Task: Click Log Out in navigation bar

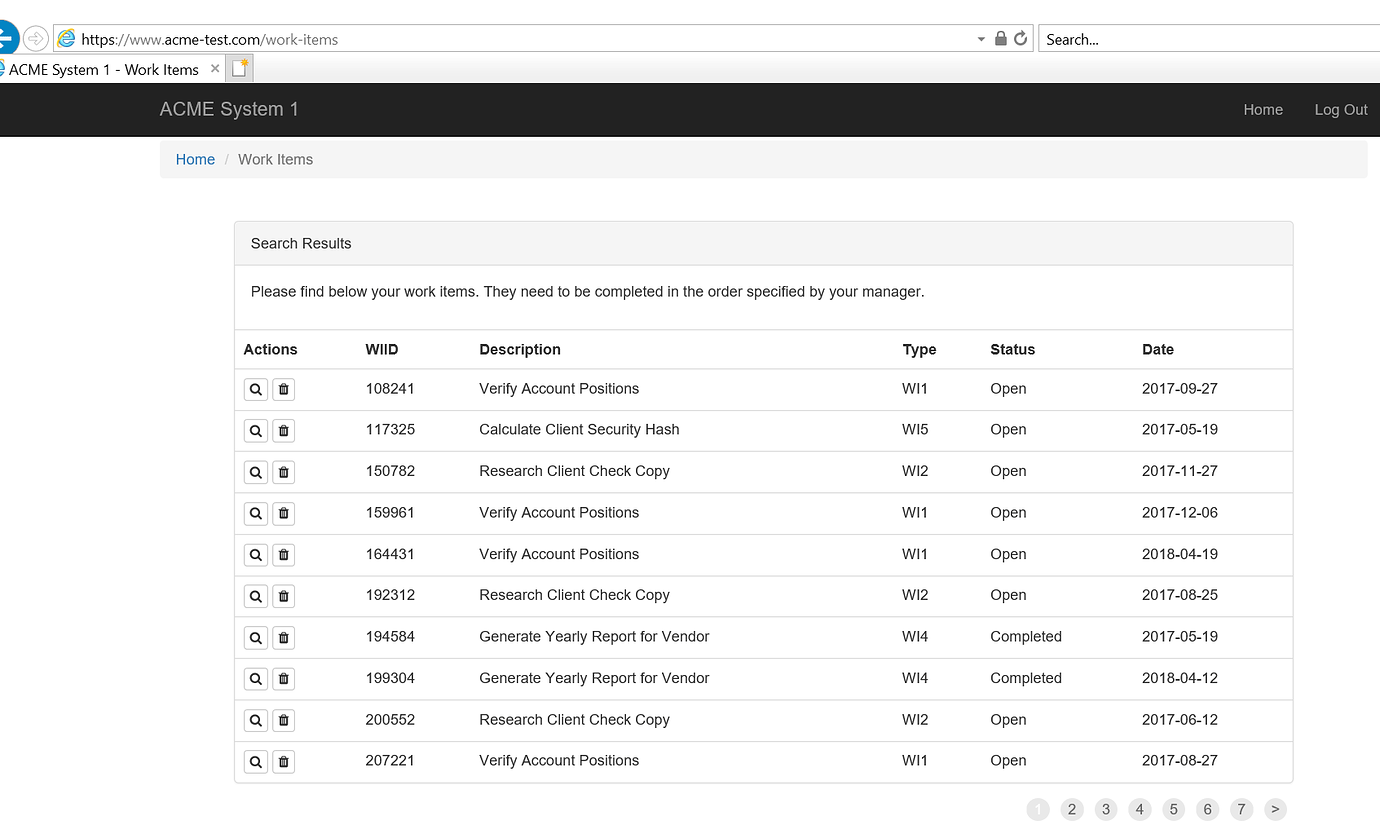Action: coord(1341,110)
